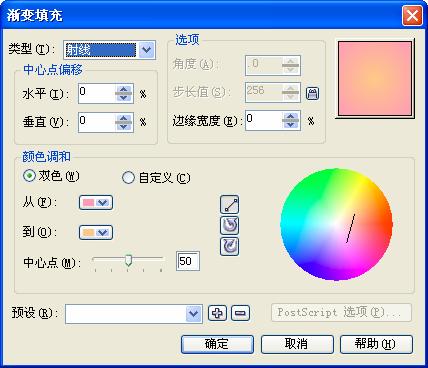Click the 取消 button
Screen dimensions: 428x368
point(297,344)
